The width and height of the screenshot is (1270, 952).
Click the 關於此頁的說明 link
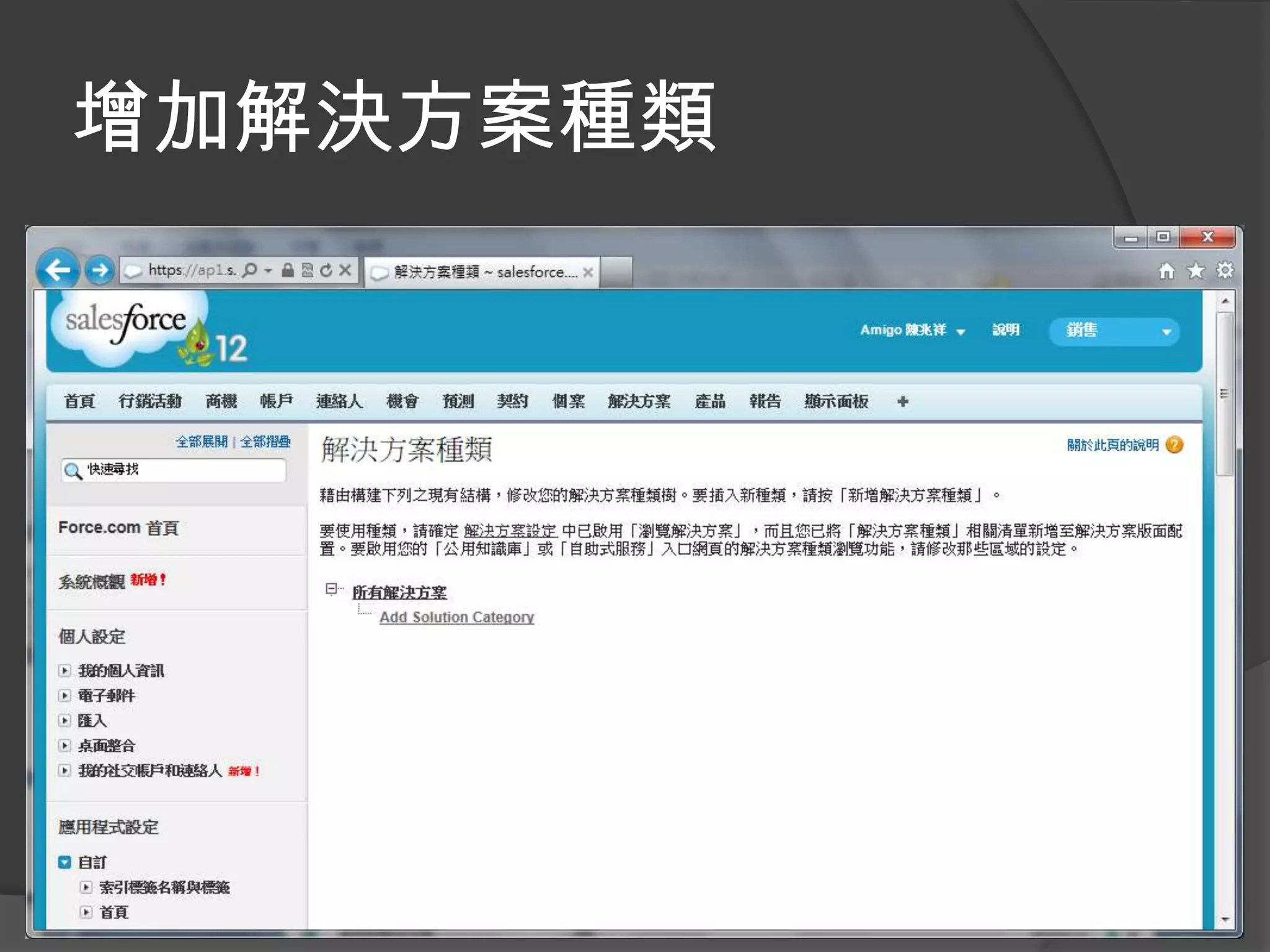coord(1112,445)
